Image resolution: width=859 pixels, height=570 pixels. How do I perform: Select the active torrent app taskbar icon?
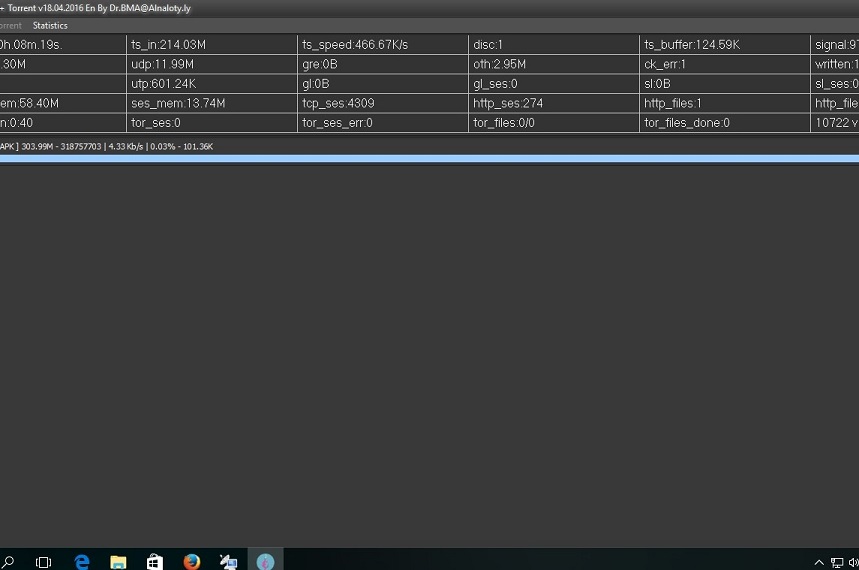click(265, 561)
